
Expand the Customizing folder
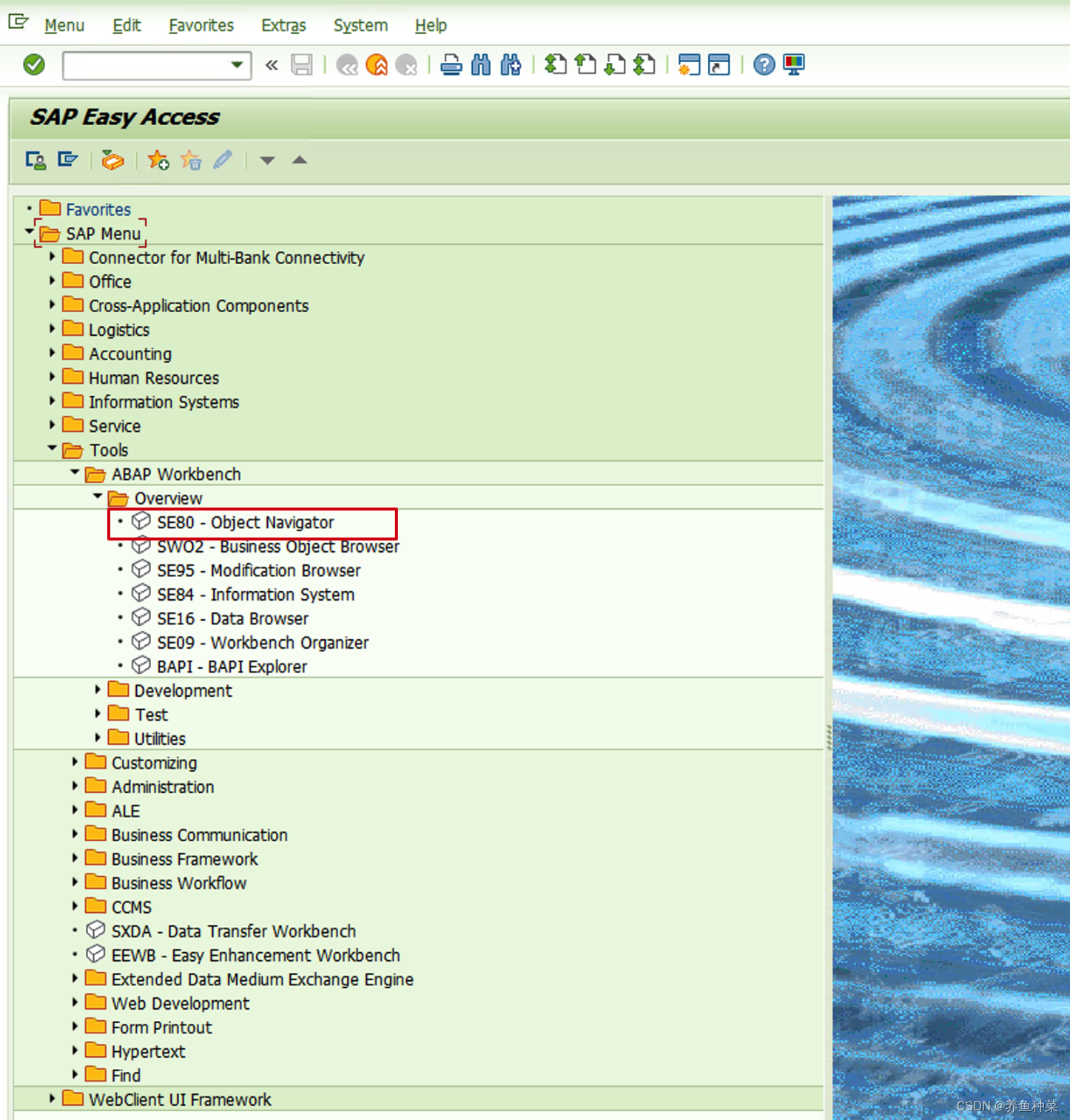75,761
